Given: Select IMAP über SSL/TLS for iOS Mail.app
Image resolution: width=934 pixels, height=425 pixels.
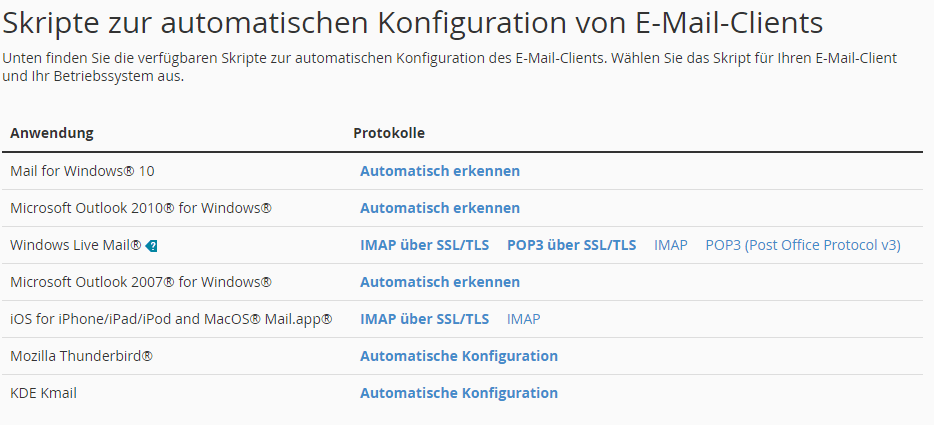Looking at the screenshot, I should pyautogui.click(x=424, y=319).
